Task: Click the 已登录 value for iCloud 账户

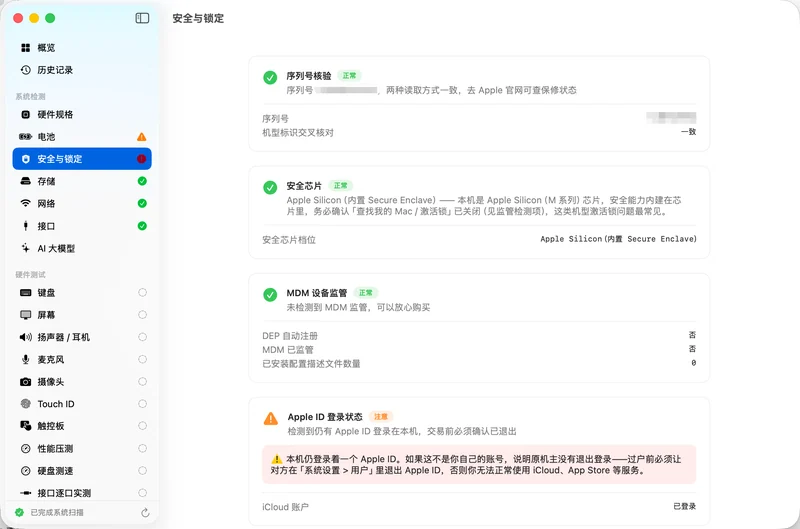Action: tap(685, 506)
